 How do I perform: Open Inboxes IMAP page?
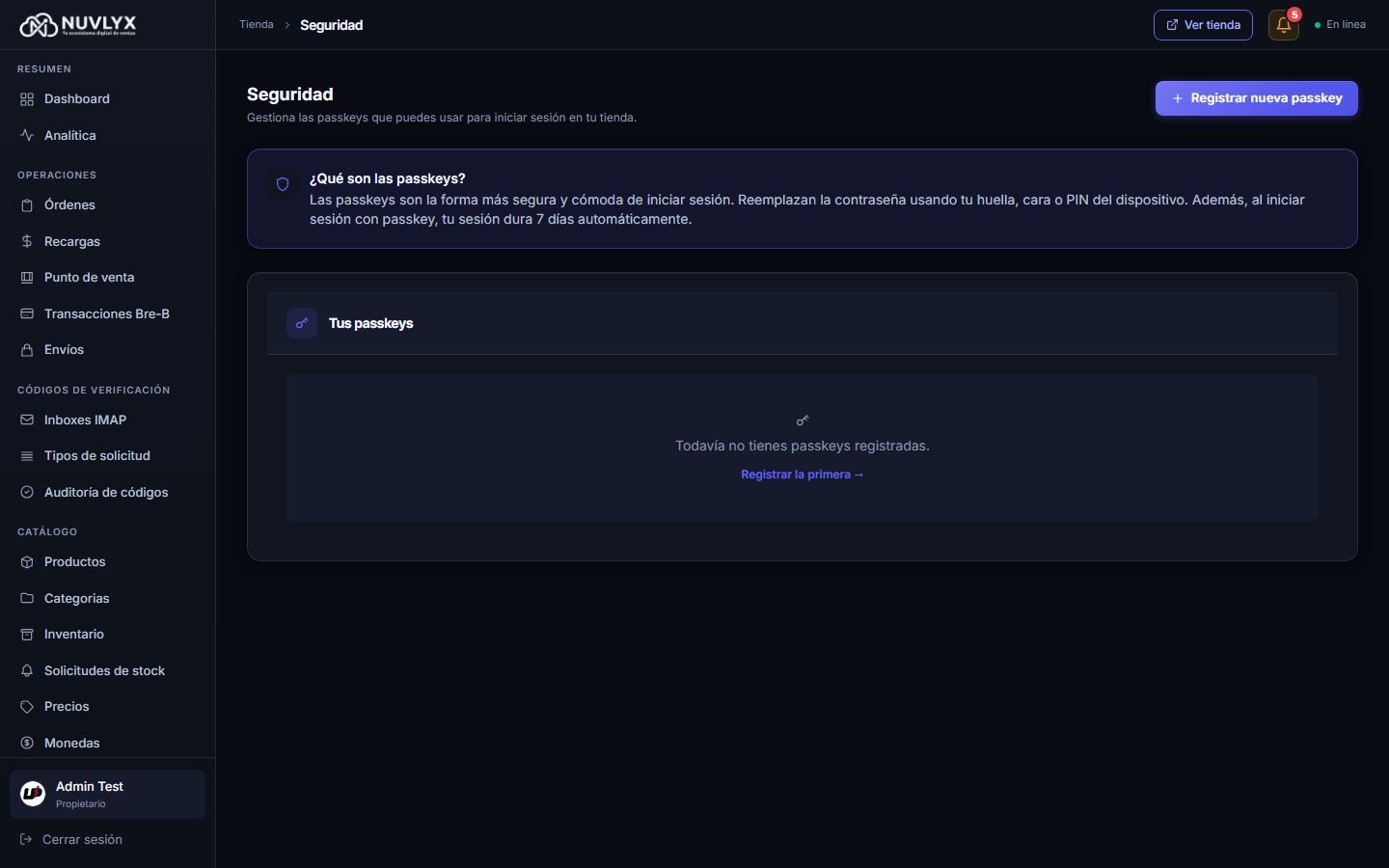(107, 420)
